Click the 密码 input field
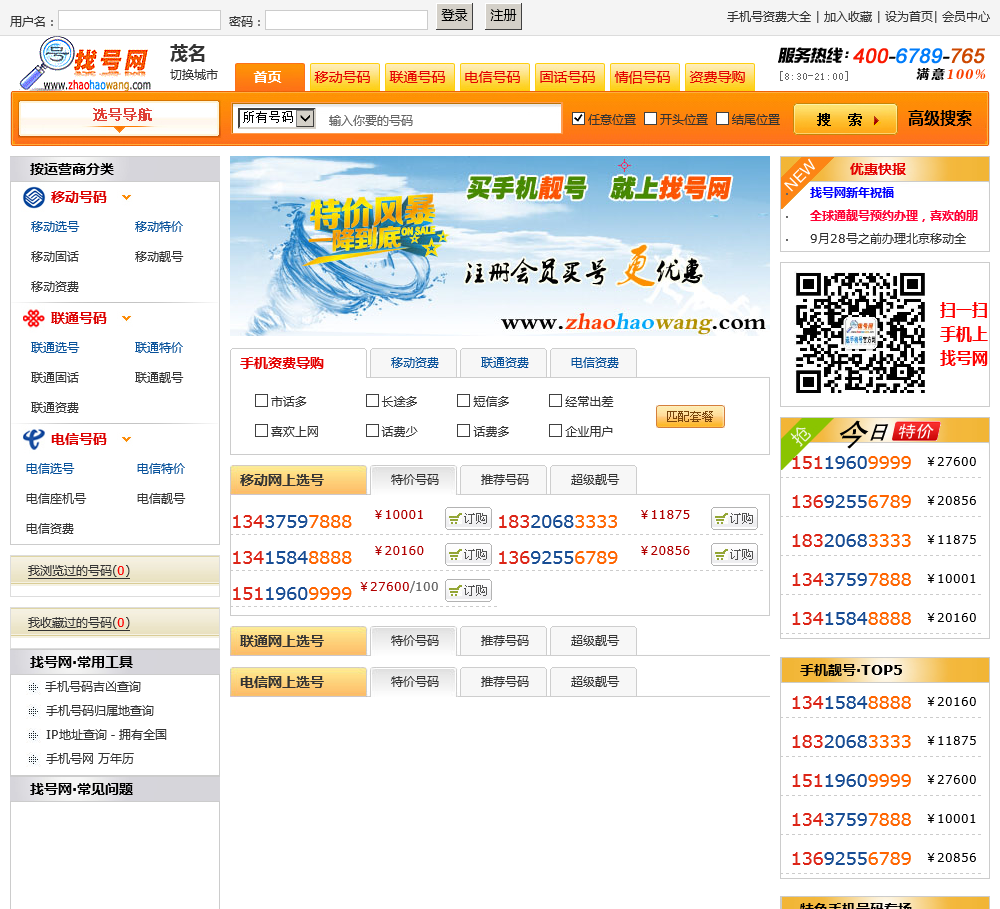Screen dimensions: 1000x909 (346, 20)
